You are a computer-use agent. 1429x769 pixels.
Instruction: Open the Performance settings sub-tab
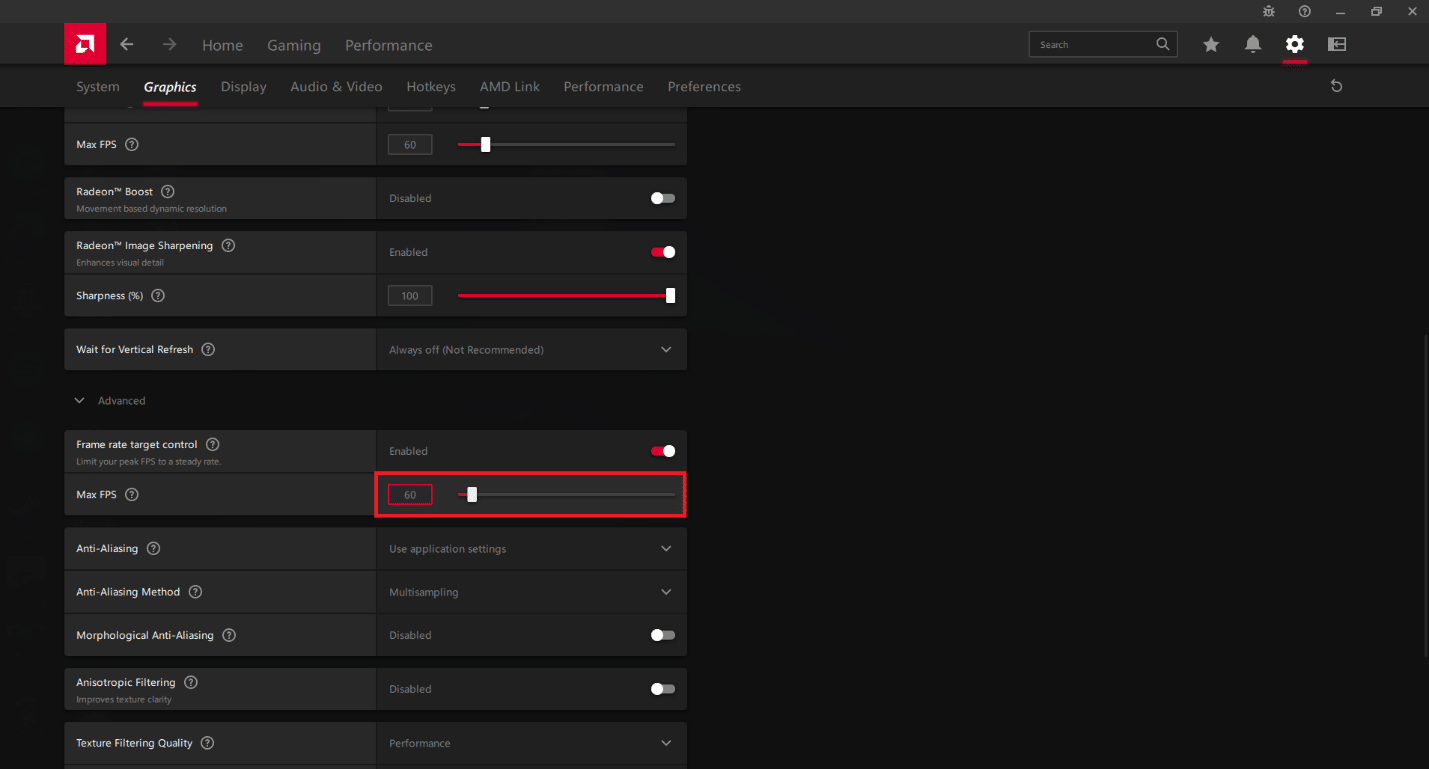point(603,87)
